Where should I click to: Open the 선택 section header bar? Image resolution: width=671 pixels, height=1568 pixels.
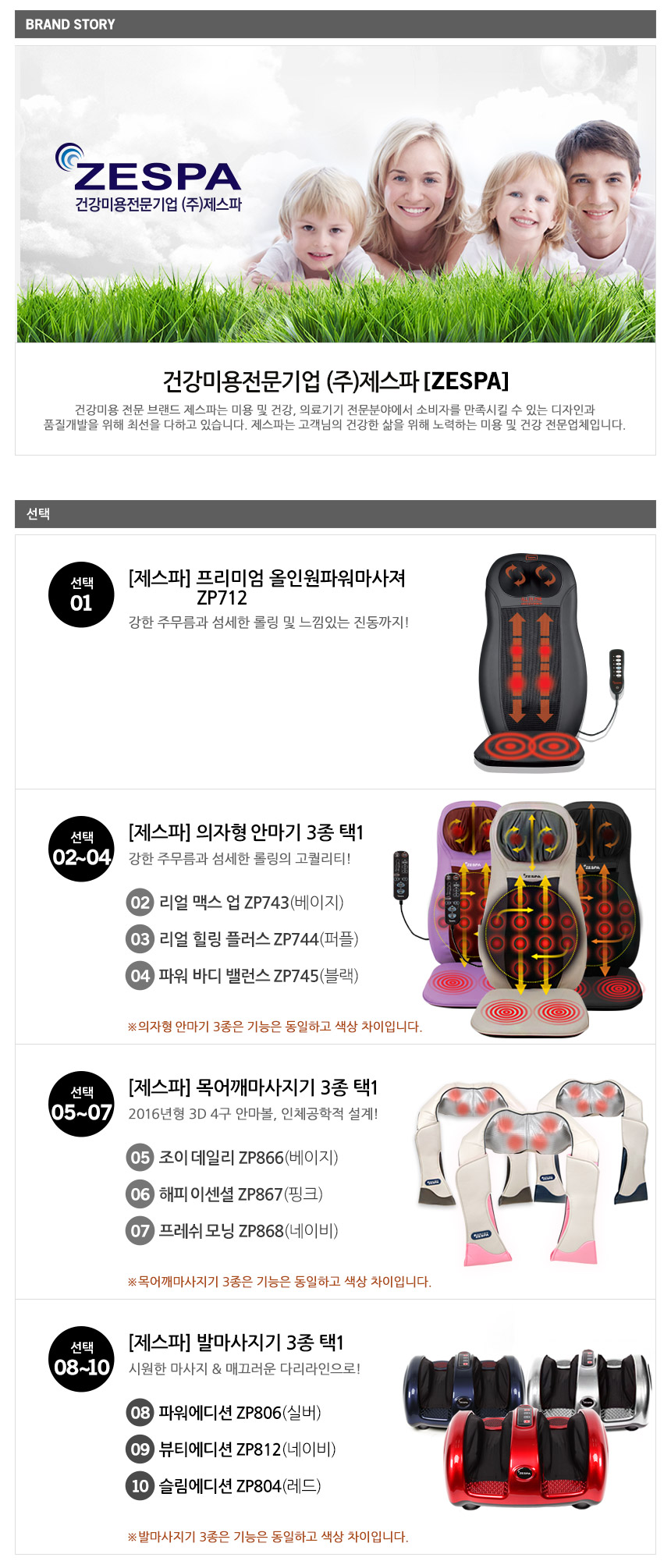pos(335,514)
